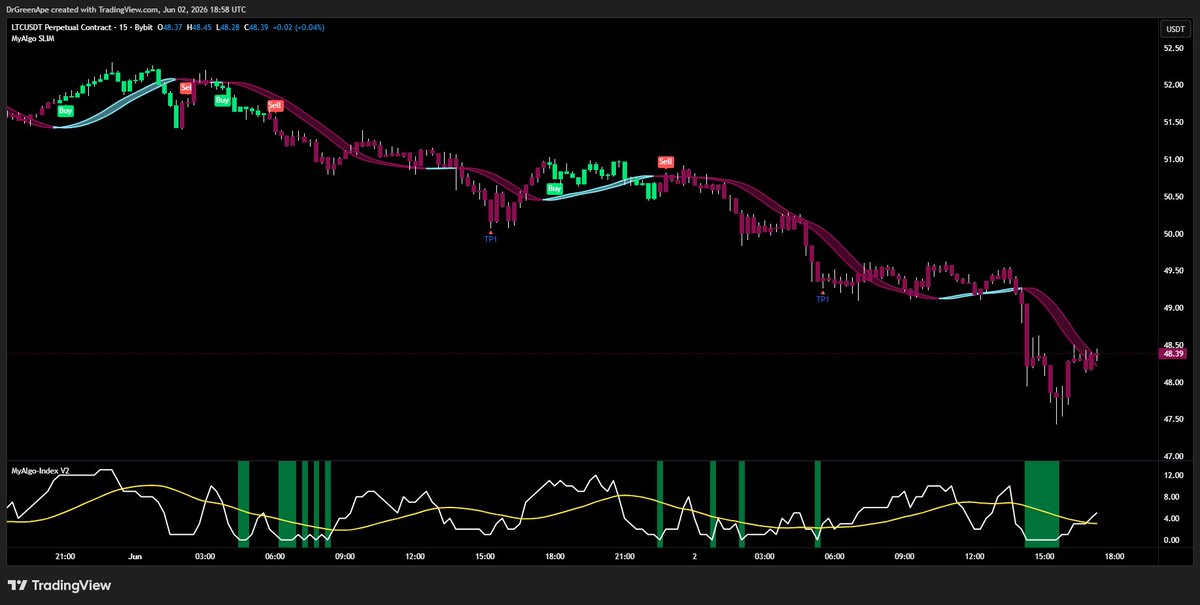Click the 4.00 indicator axis label
The height and width of the screenshot is (605, 1200).
click(1174, 519)
